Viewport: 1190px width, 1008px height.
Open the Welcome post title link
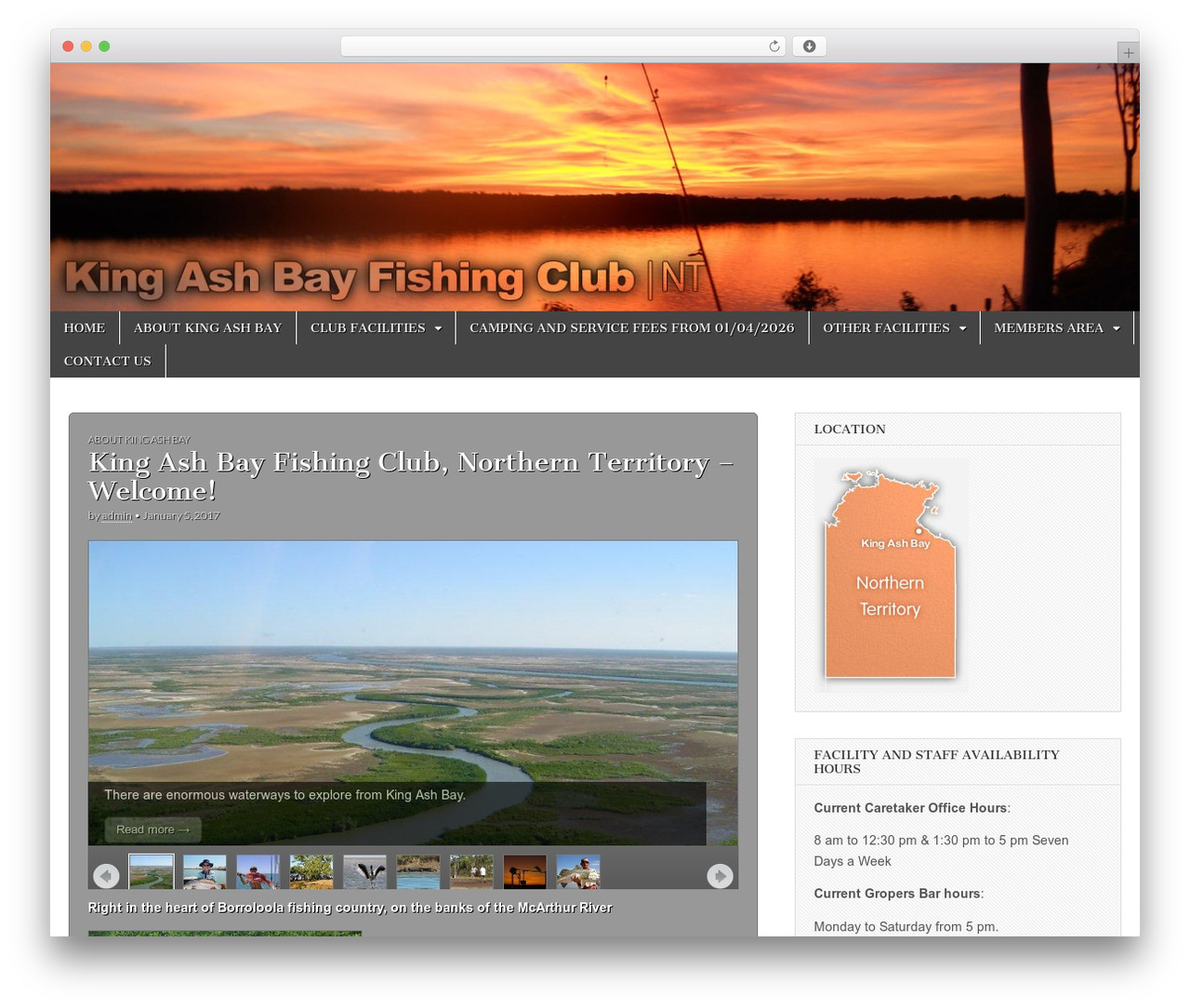(x=411, y=476)
